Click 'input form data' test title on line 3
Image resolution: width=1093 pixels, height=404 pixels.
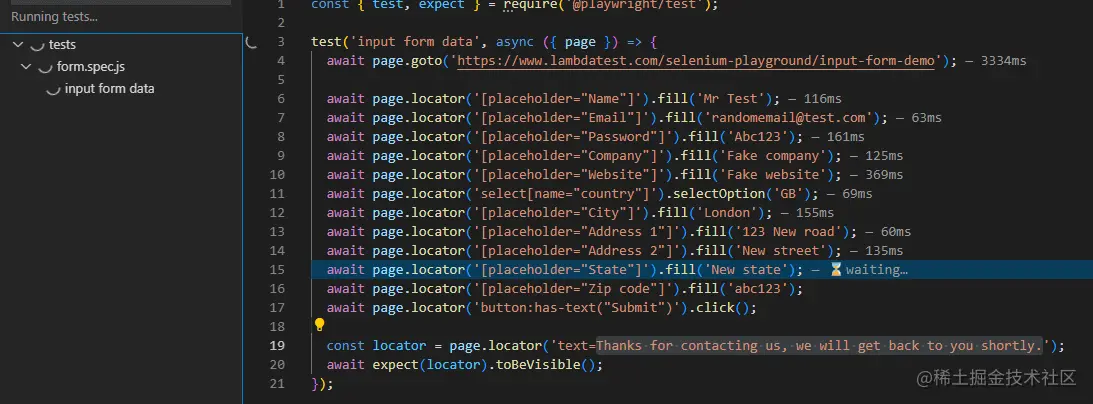coord(411,42)
